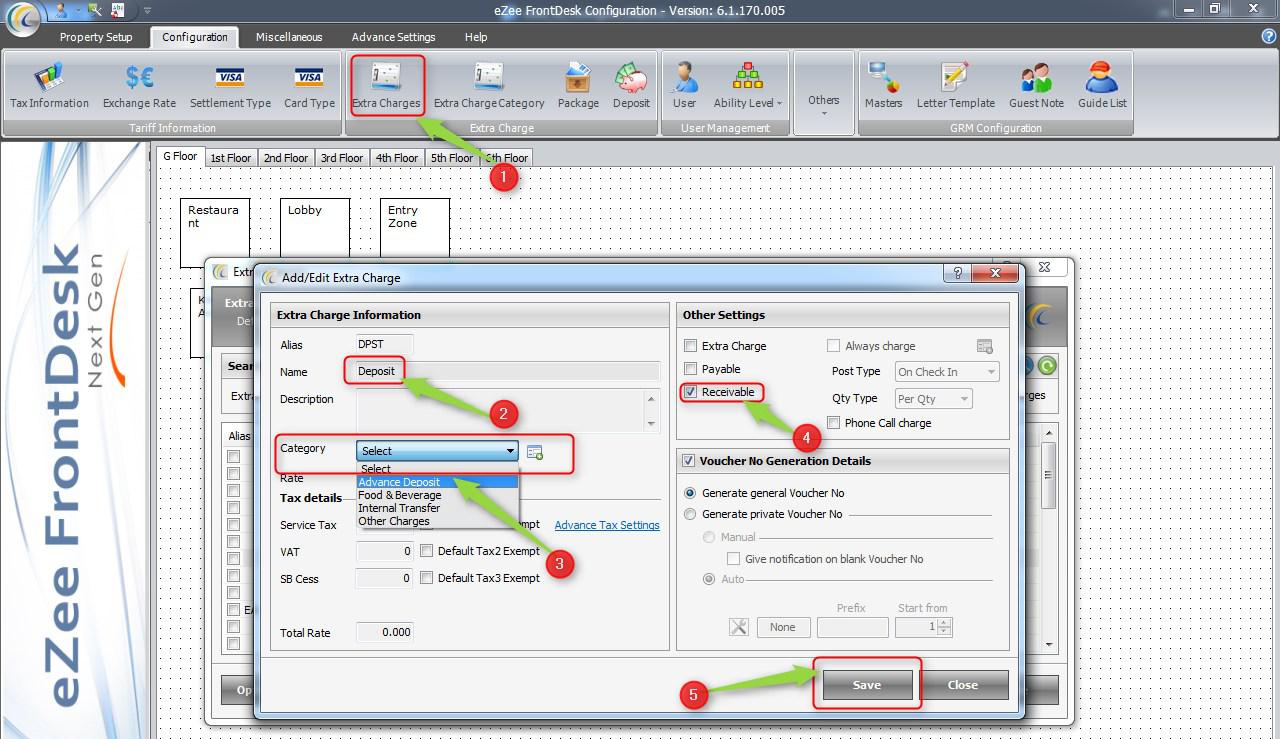Screen dimensions: 1280x739
Task: Open Extra Charge Category
Action: pos(489,87)
